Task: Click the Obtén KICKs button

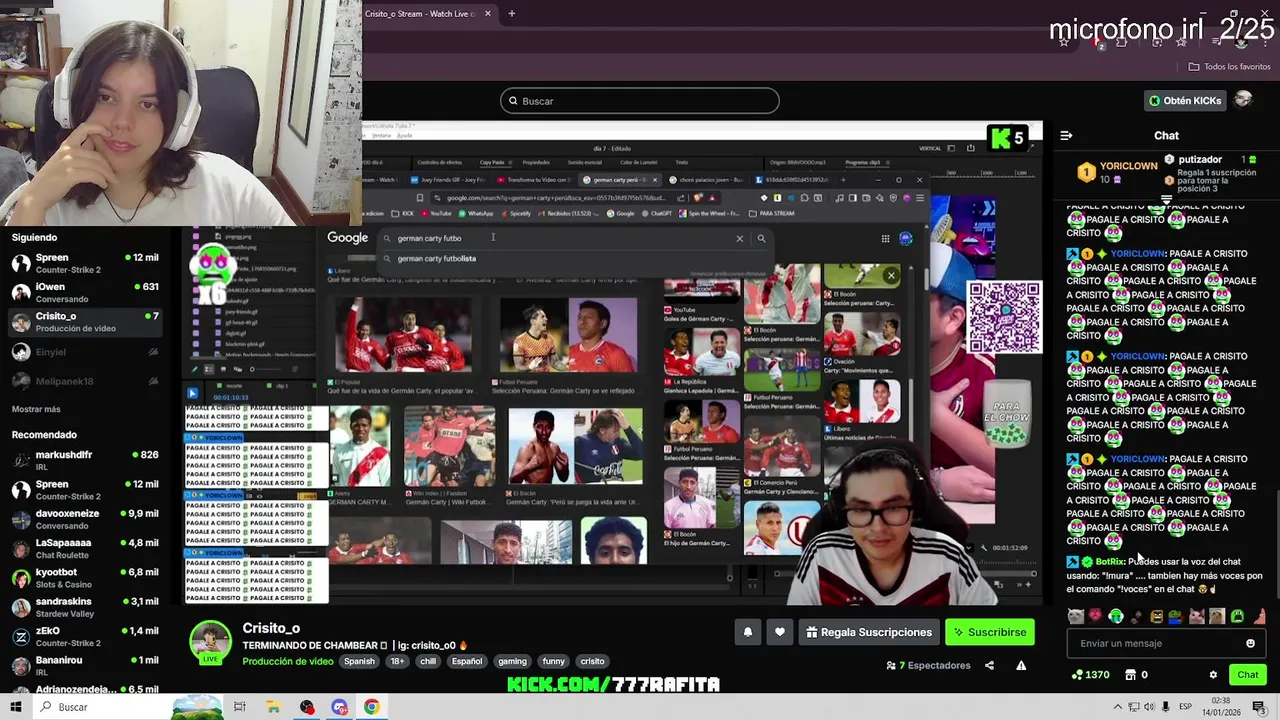Action: tap(1185, 100)
